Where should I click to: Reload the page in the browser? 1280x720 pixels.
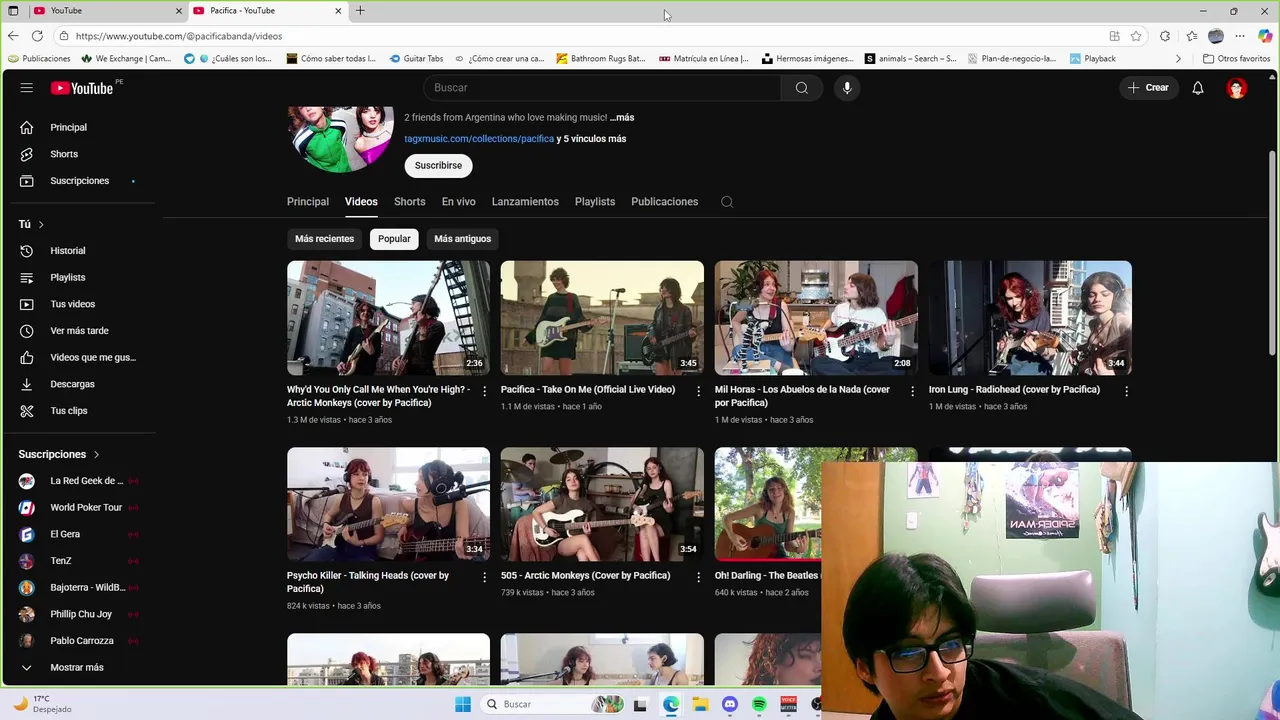point(37,36)
